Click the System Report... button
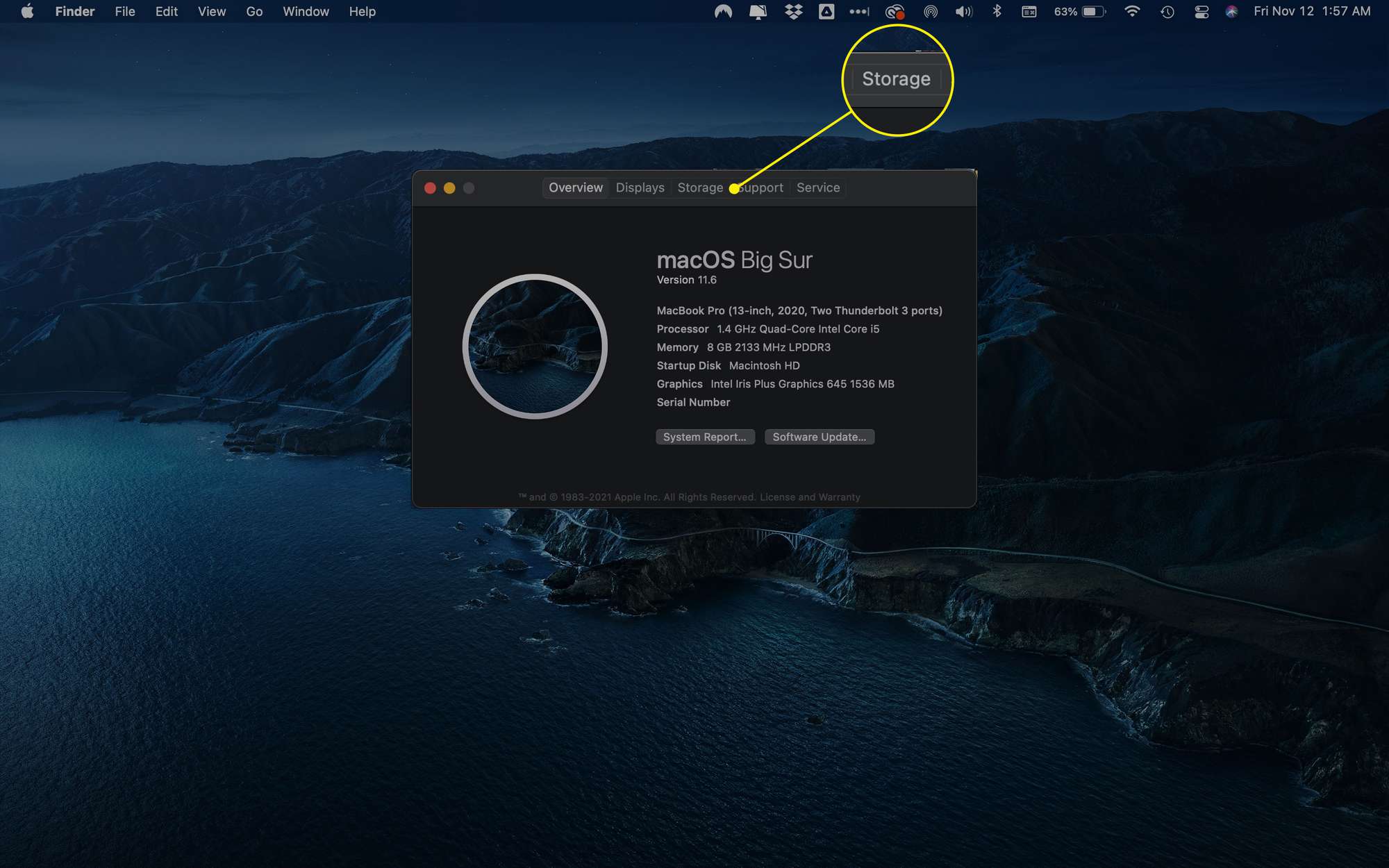 pyautogui.click(x=705, y=437)
